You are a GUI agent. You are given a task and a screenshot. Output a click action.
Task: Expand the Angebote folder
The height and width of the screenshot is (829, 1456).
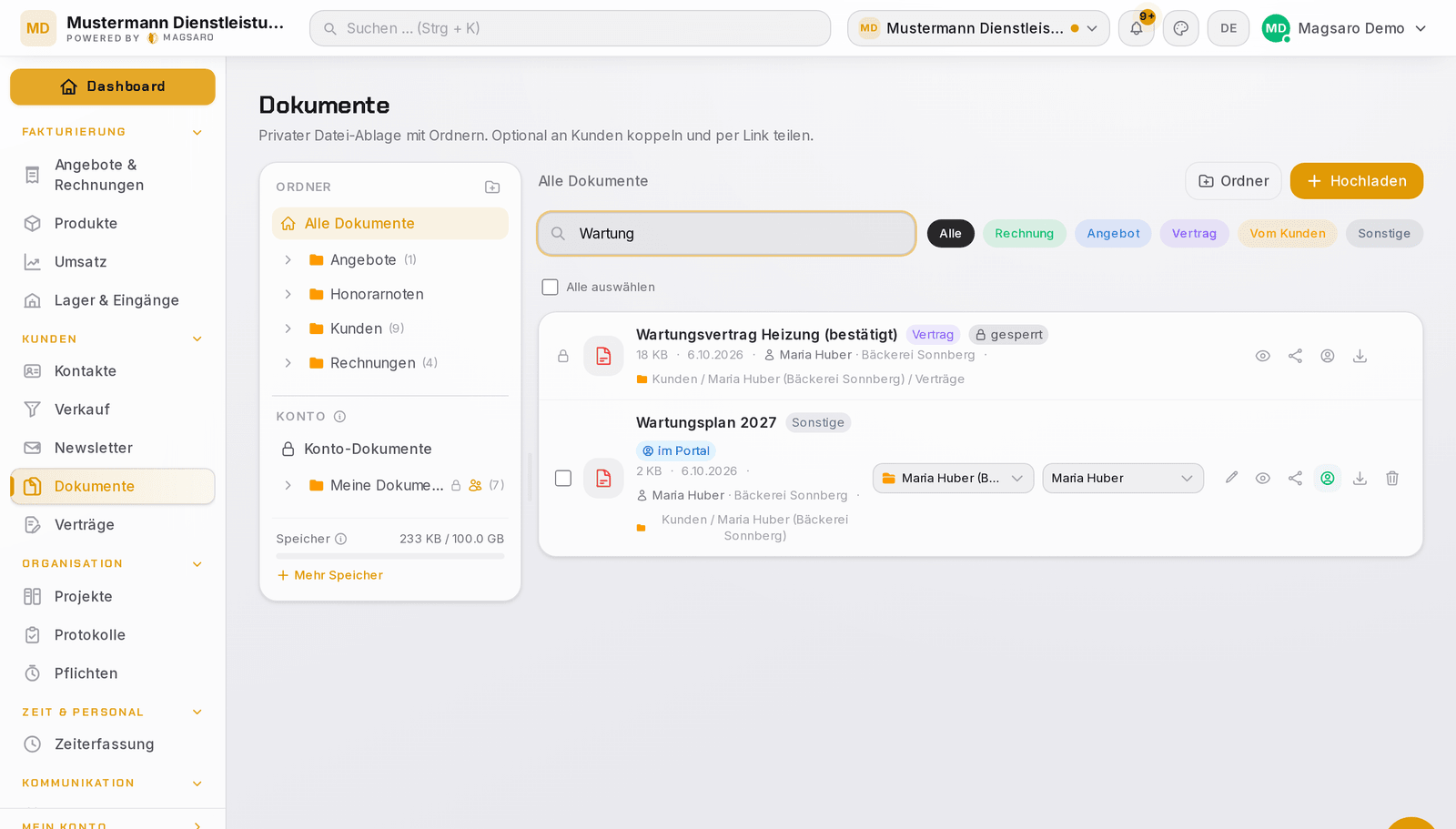[x=288, y=260]
